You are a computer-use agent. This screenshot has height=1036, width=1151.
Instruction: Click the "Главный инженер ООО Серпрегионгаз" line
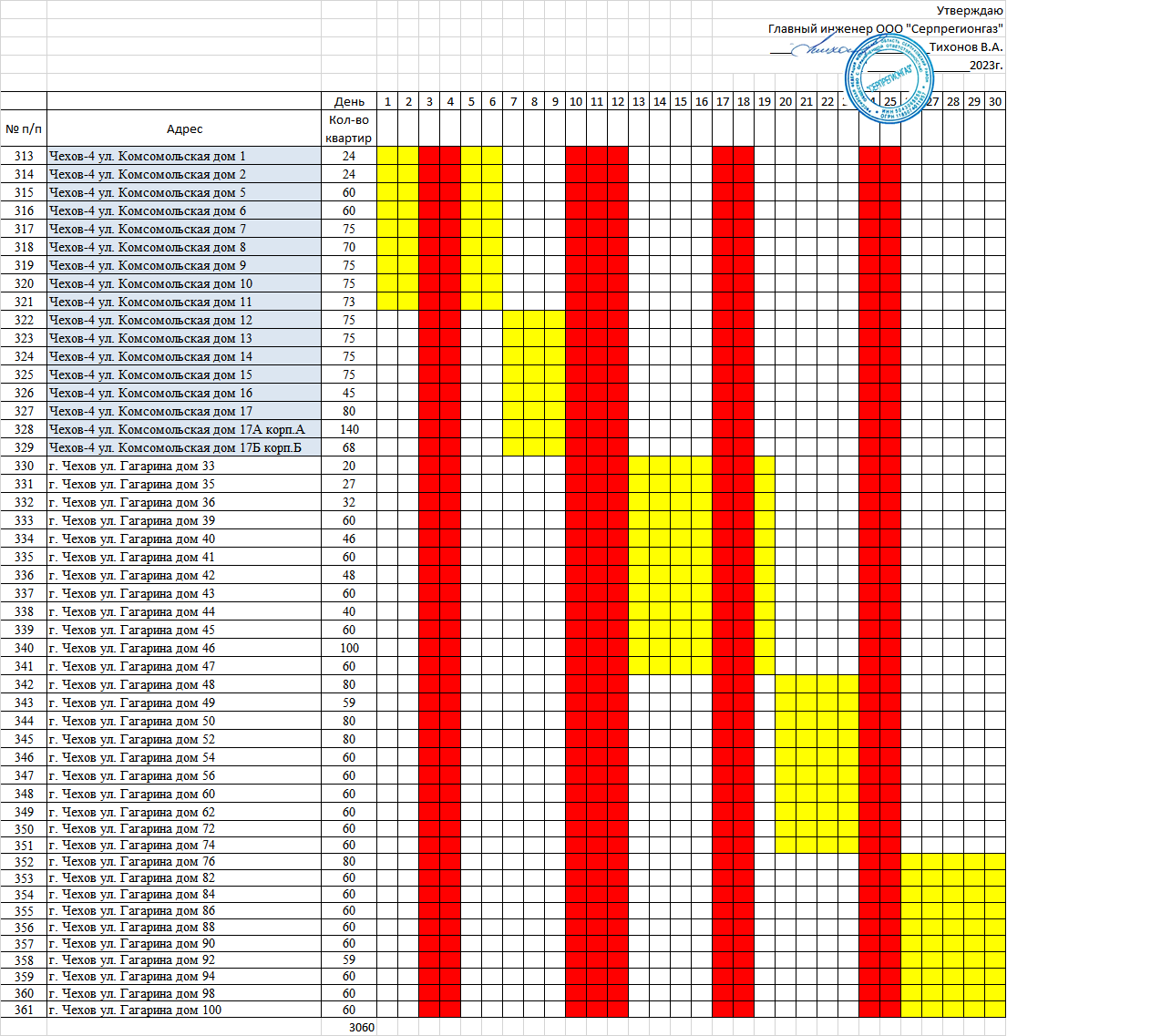[x=886, y=28]
